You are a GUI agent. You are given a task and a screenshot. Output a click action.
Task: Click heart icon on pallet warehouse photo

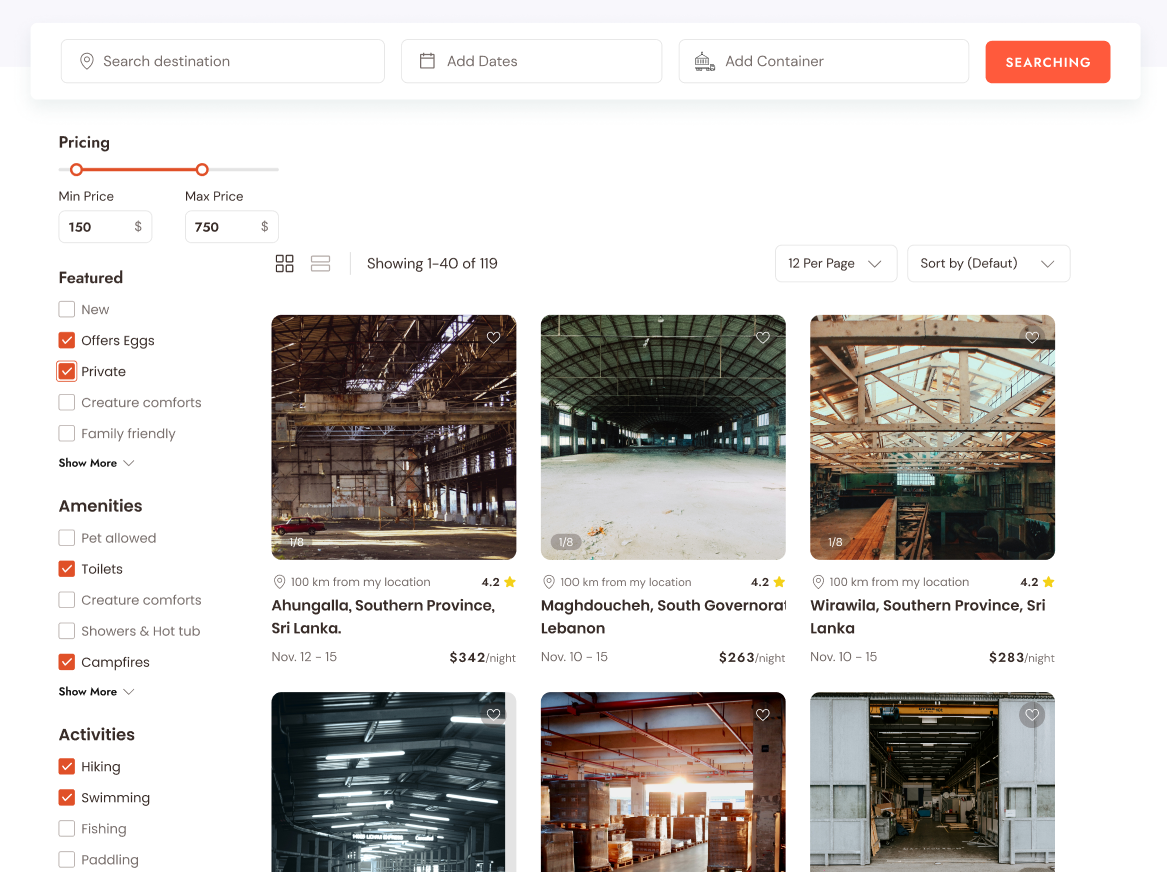click(763, 715)
